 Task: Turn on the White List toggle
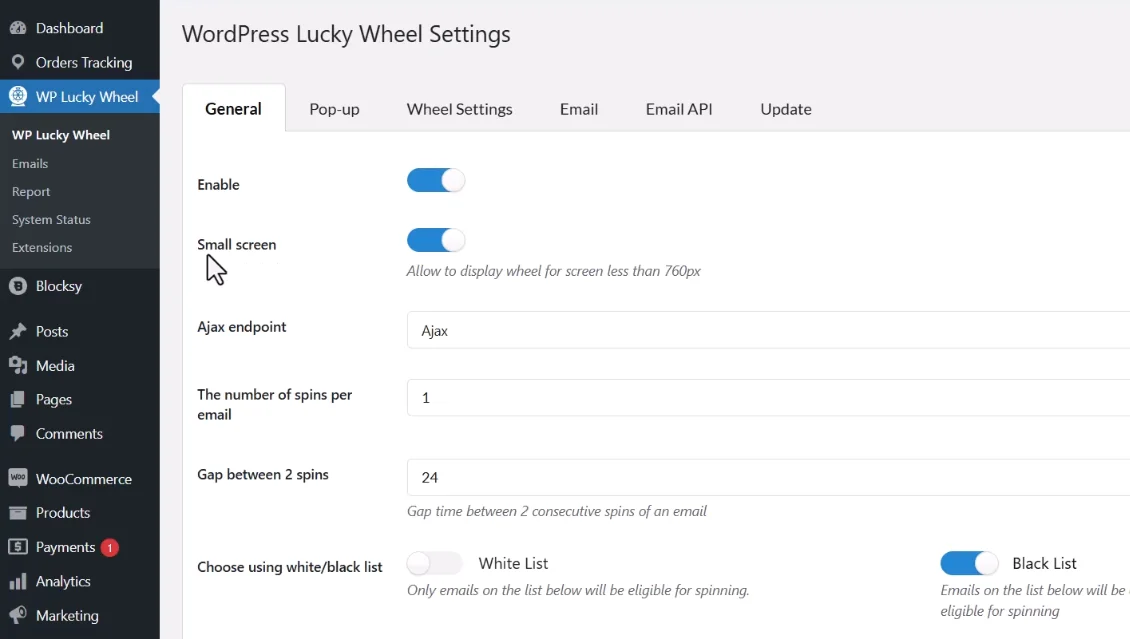[x=435, y=563]
